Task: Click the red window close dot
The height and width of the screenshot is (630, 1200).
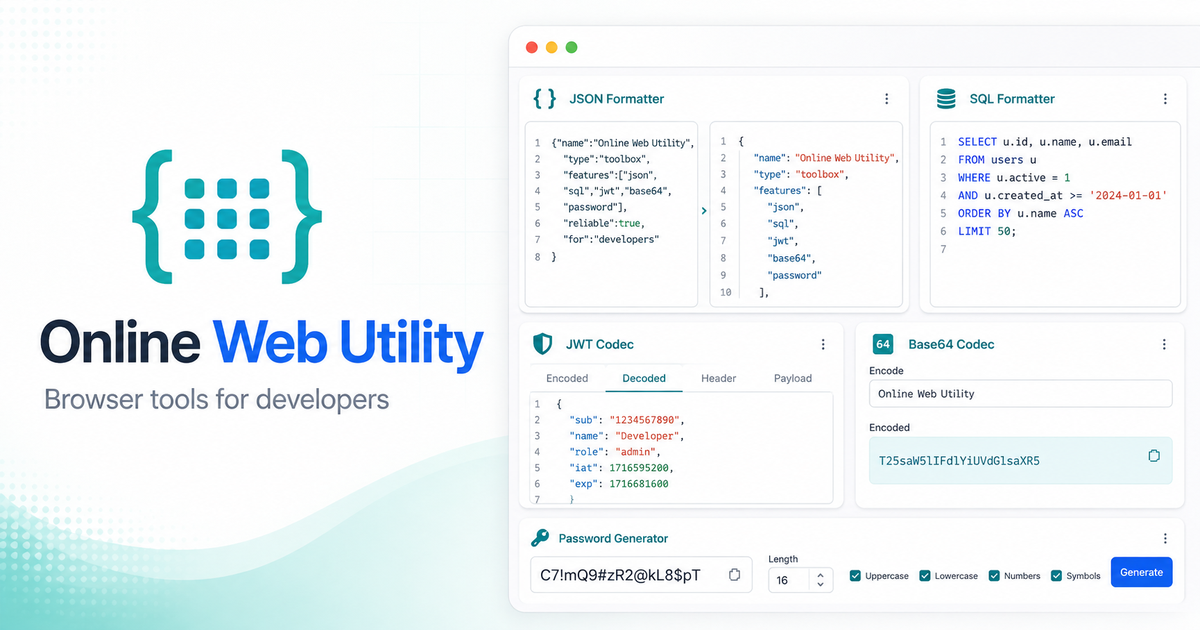Action: 531,47
